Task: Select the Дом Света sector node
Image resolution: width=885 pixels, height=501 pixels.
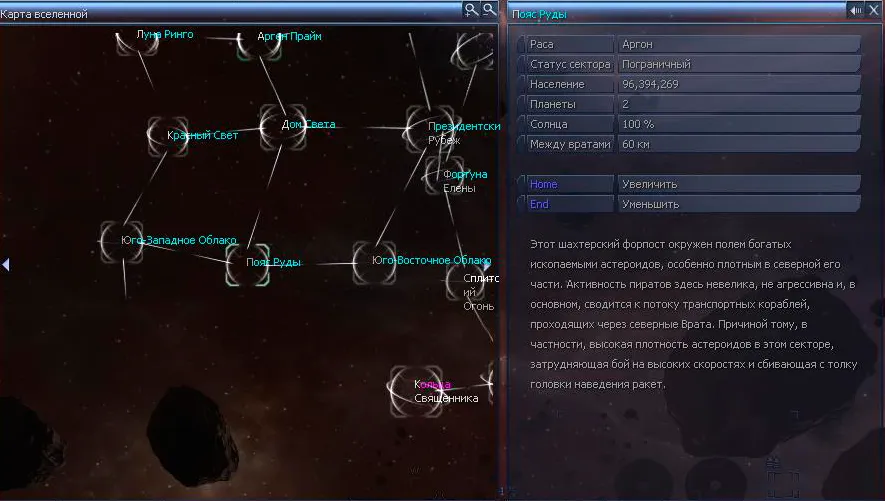Action: (x=283, y=127)
